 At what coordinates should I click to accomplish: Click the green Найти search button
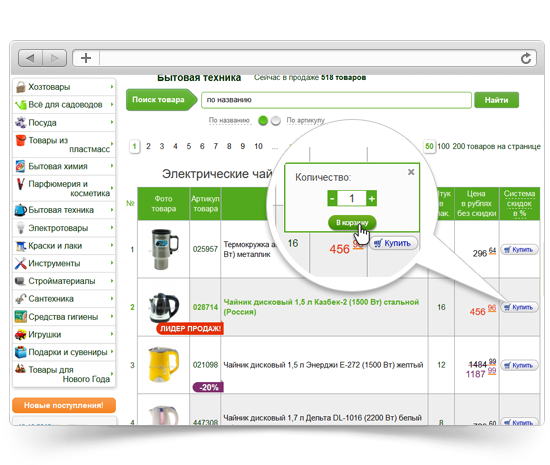496,100
